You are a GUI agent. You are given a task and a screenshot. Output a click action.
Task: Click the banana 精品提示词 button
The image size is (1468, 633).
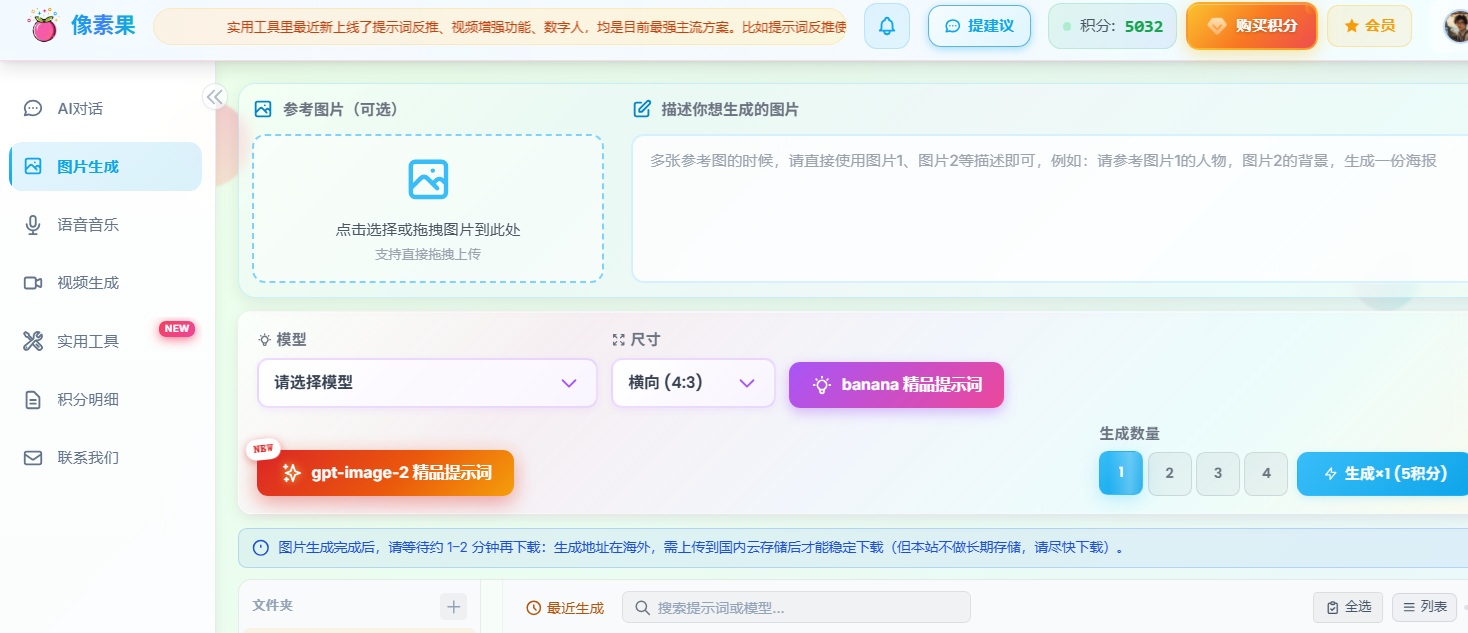tap(896, 385)
